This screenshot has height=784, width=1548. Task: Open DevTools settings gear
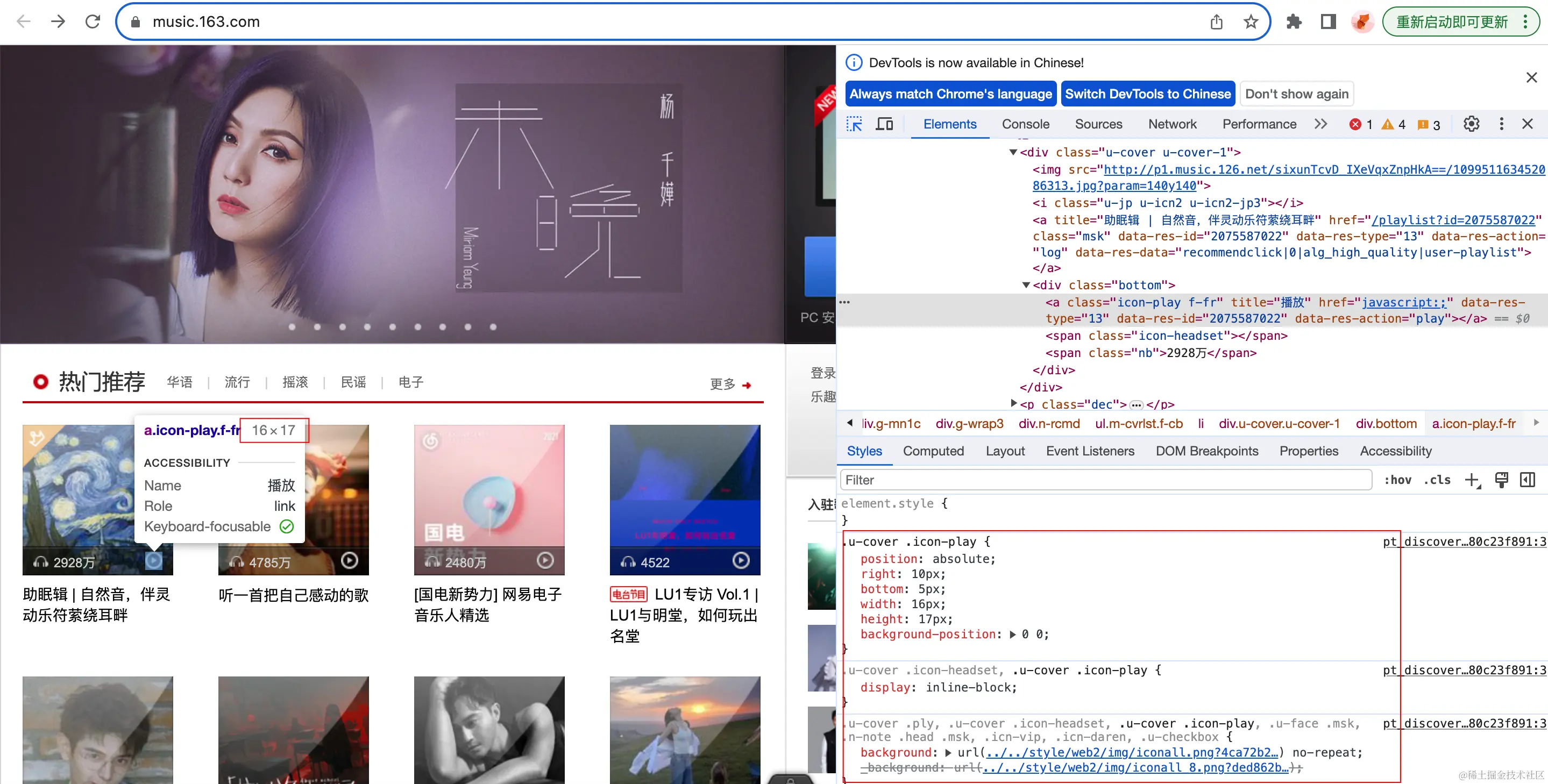click(x=1471, y=124)
